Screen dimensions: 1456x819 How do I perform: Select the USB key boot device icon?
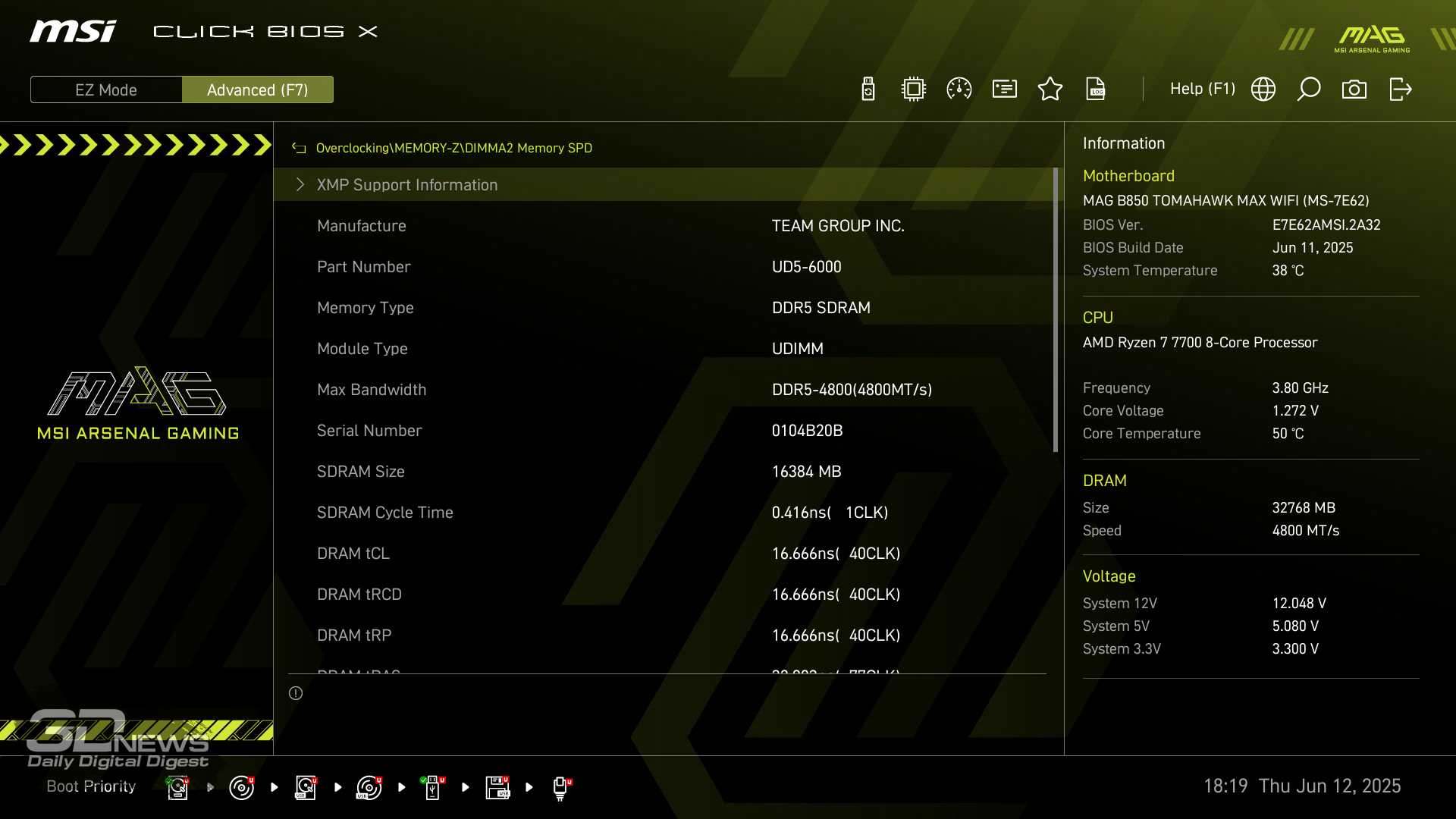click(433, 788)
